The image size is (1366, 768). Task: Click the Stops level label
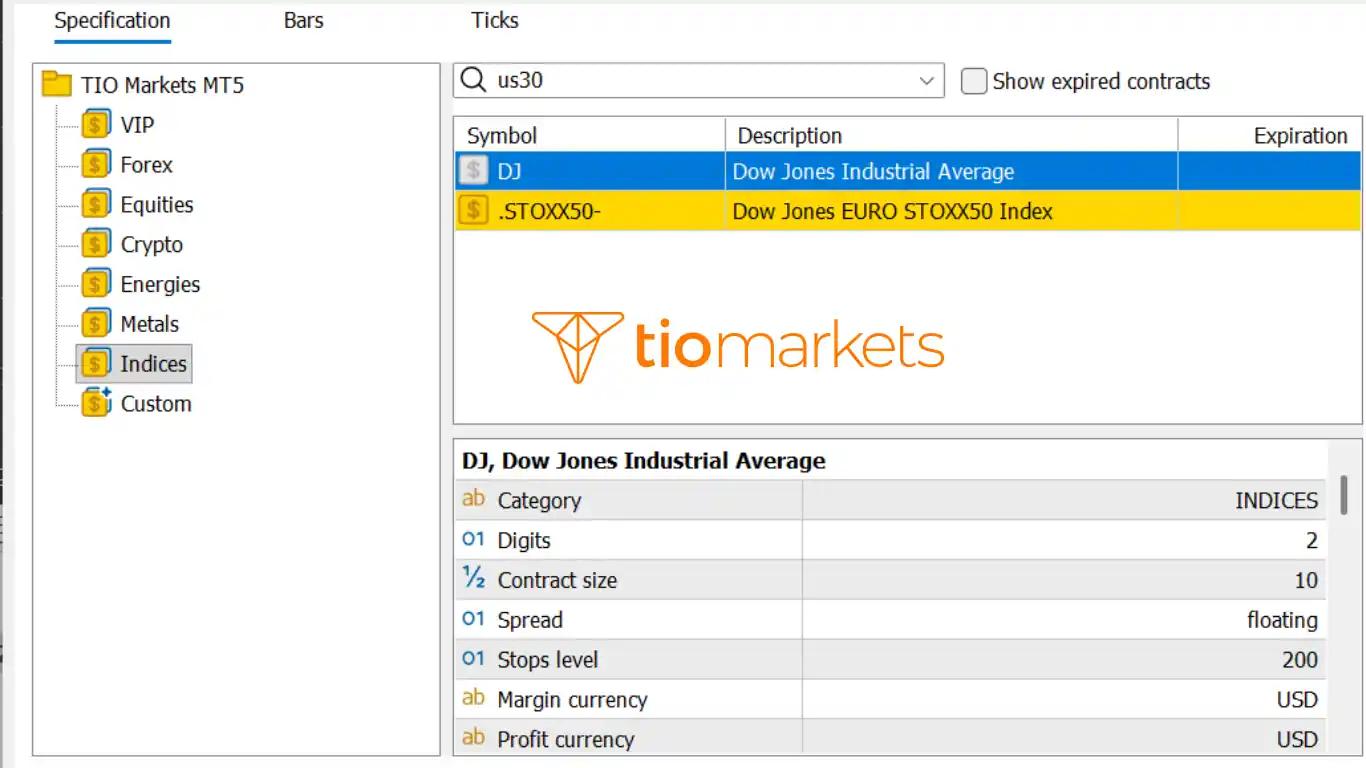coord(548,660)
